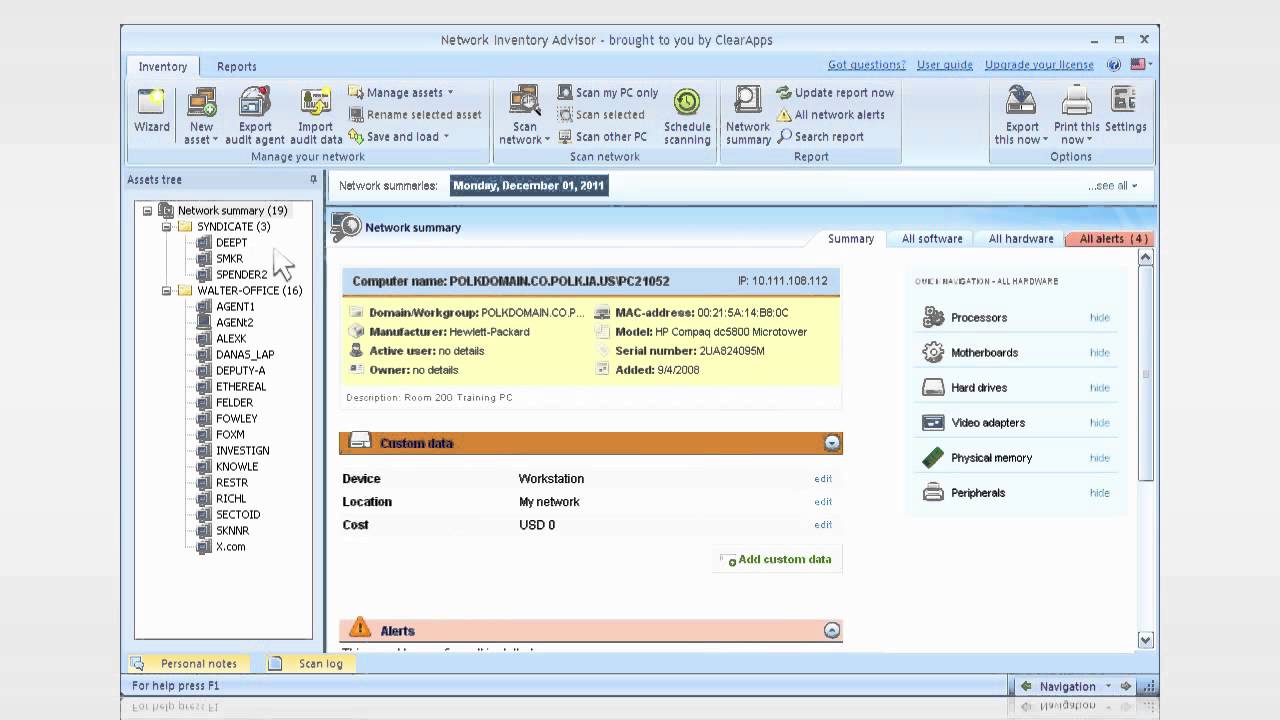Viewport: 1280px width, 720px height.
Task: Open Schedule scanning
Action: (x=687, y=116)
